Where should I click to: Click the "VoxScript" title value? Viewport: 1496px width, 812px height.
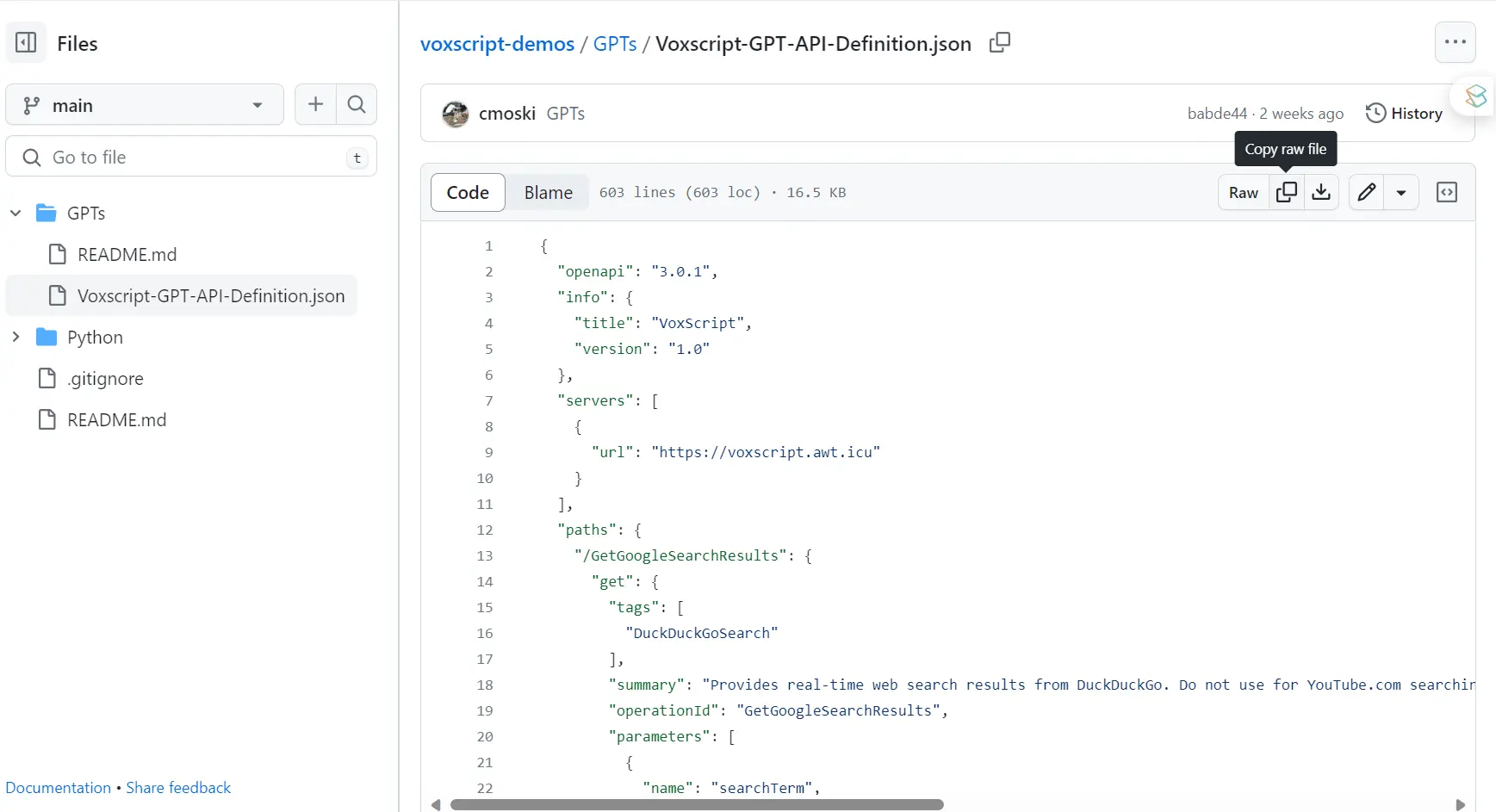(x=698, y=323)
